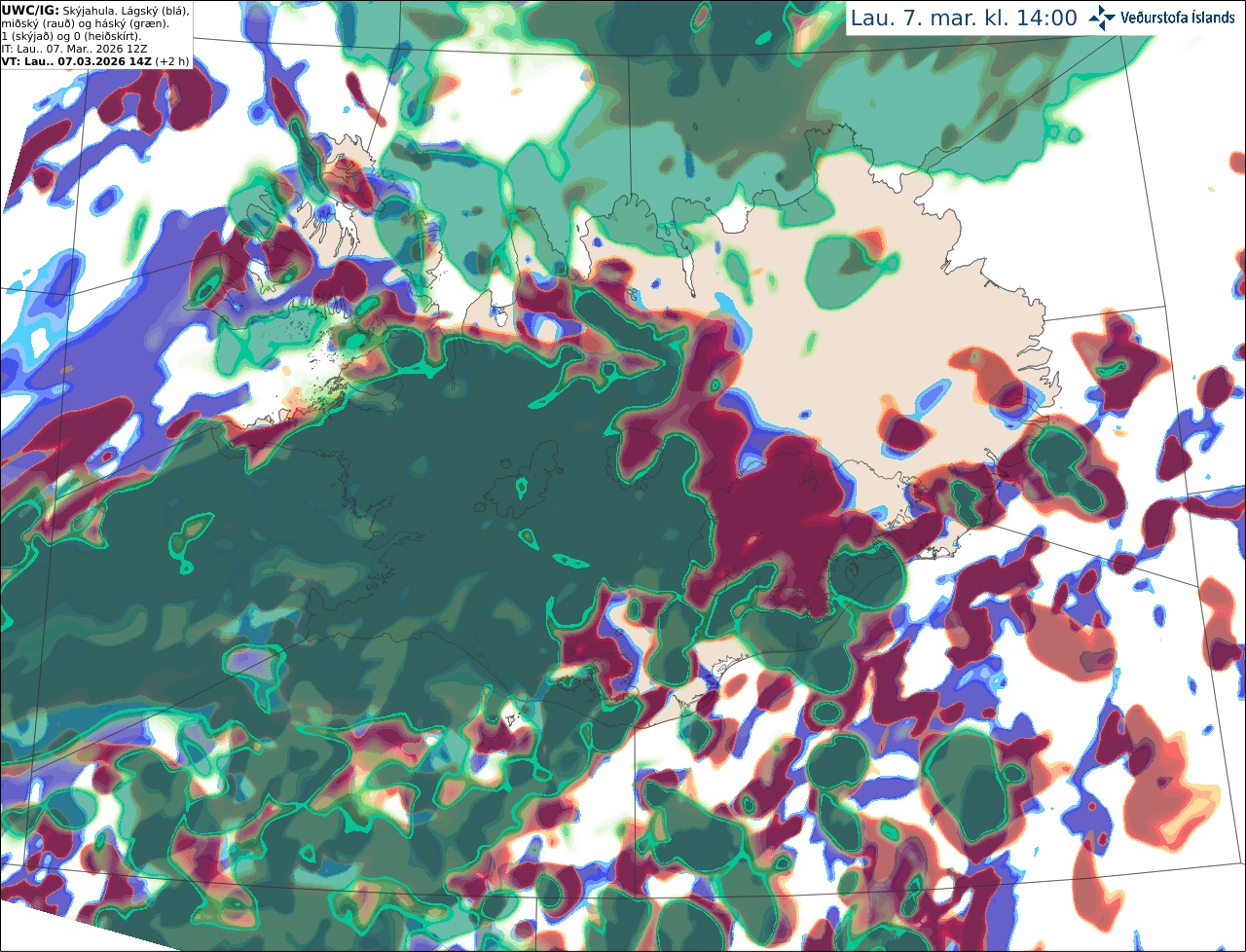Click the Veðurstofa Íslands logo icon

1103,18
